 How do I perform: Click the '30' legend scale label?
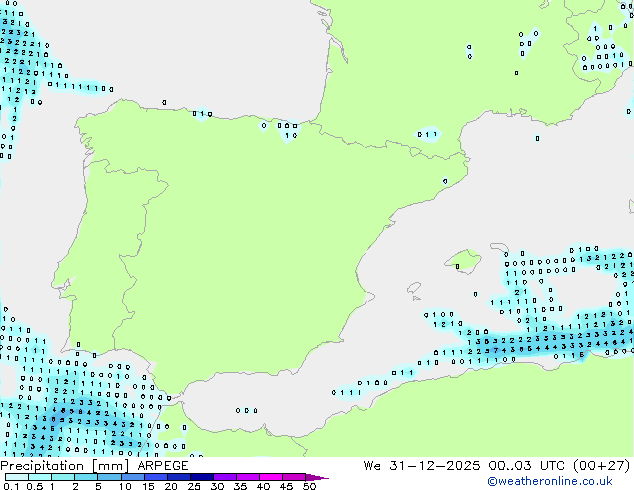tap(217, 486)
